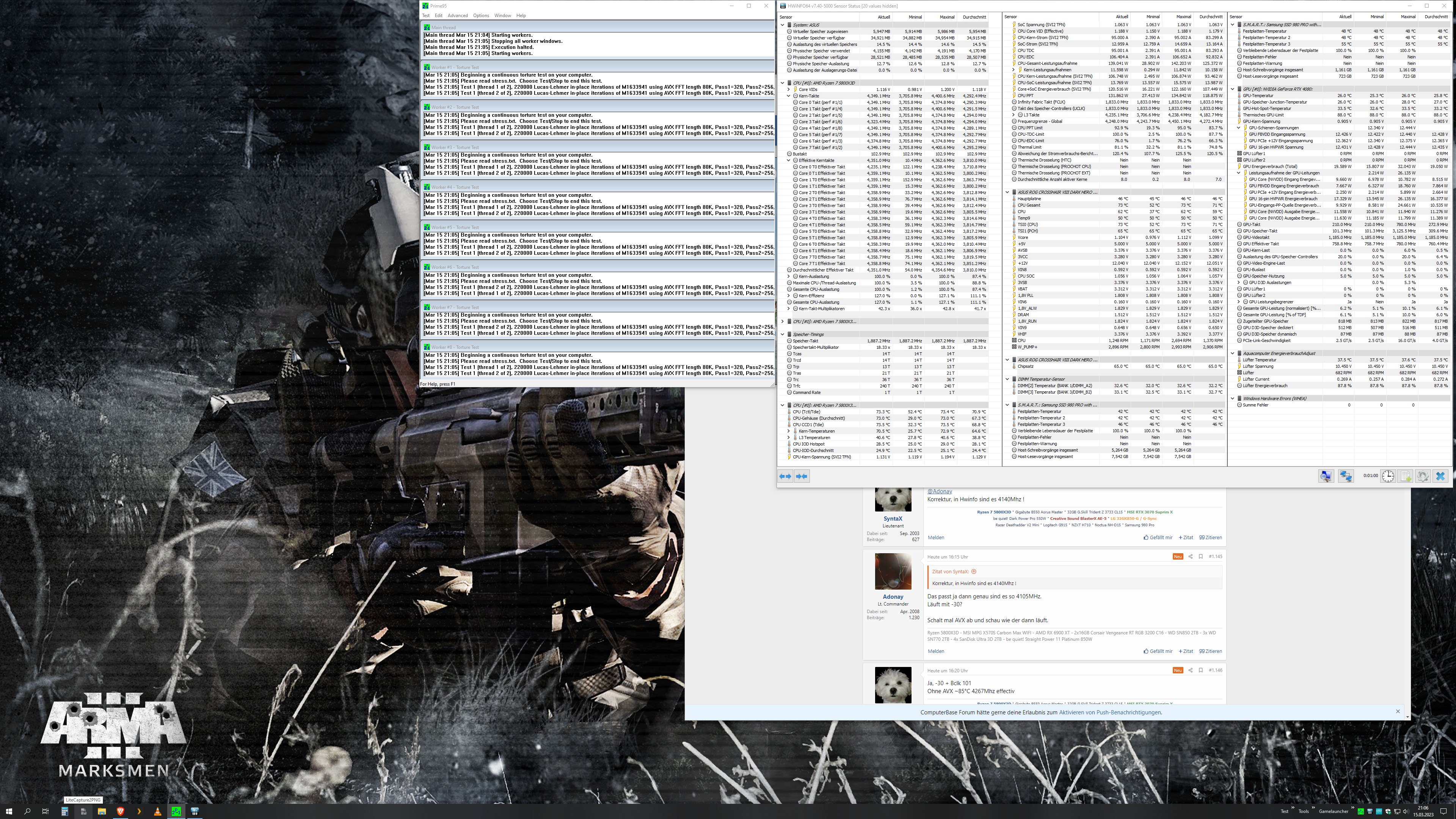The image size is (1456, 819).
Task: Click the collapse columns arrows button in HWiNFO
Action: pos(802,476)
